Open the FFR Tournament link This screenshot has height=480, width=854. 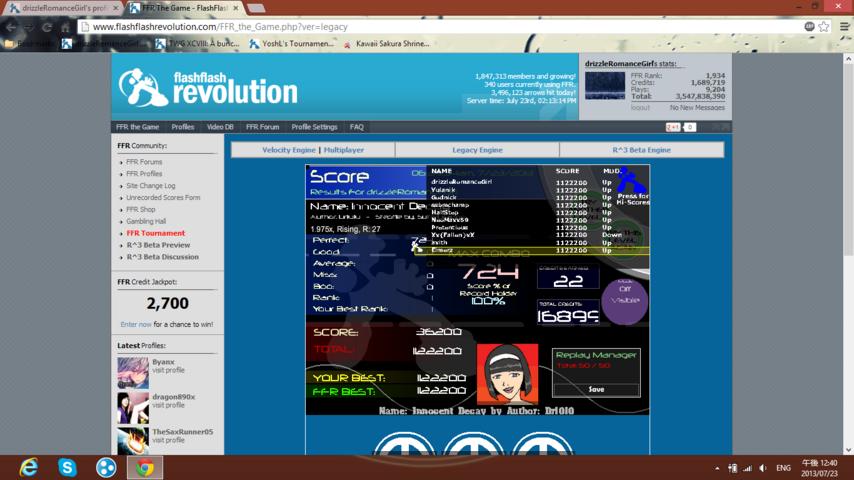[156, 233]
